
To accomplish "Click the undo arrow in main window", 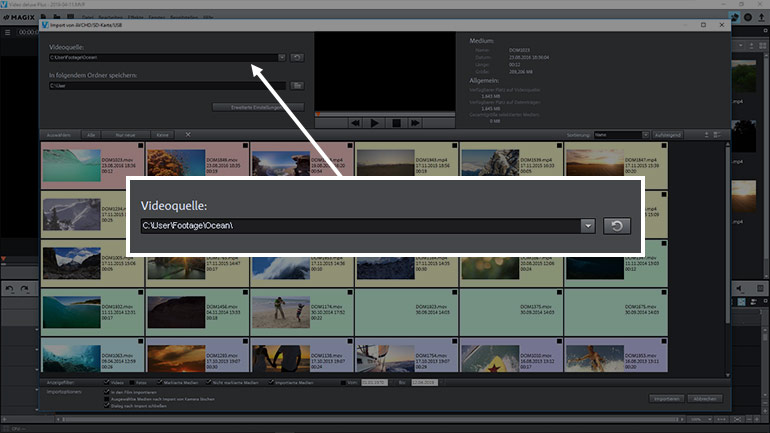I will [9, 289].
